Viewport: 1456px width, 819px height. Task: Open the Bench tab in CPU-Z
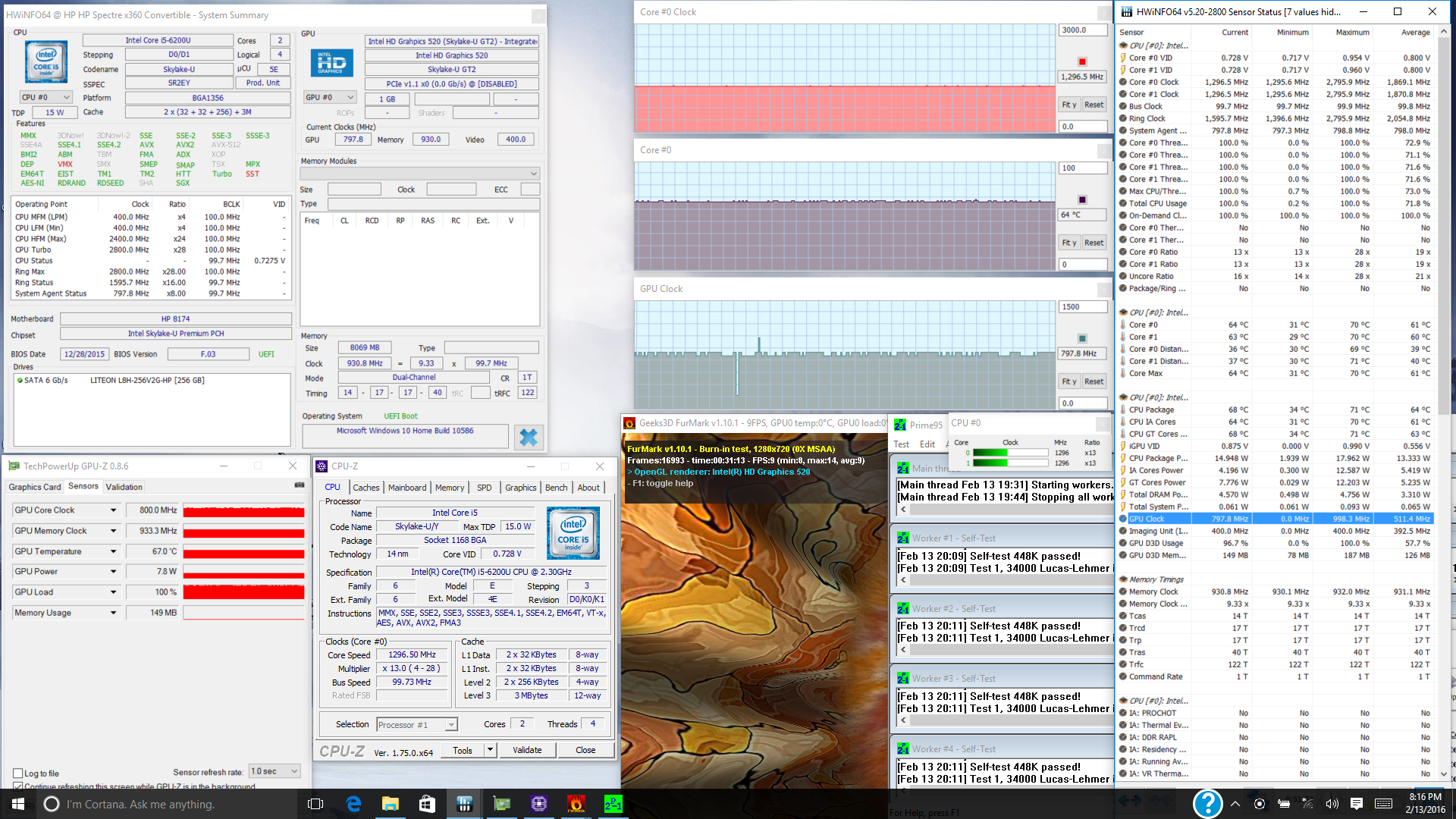pos(556,488)
